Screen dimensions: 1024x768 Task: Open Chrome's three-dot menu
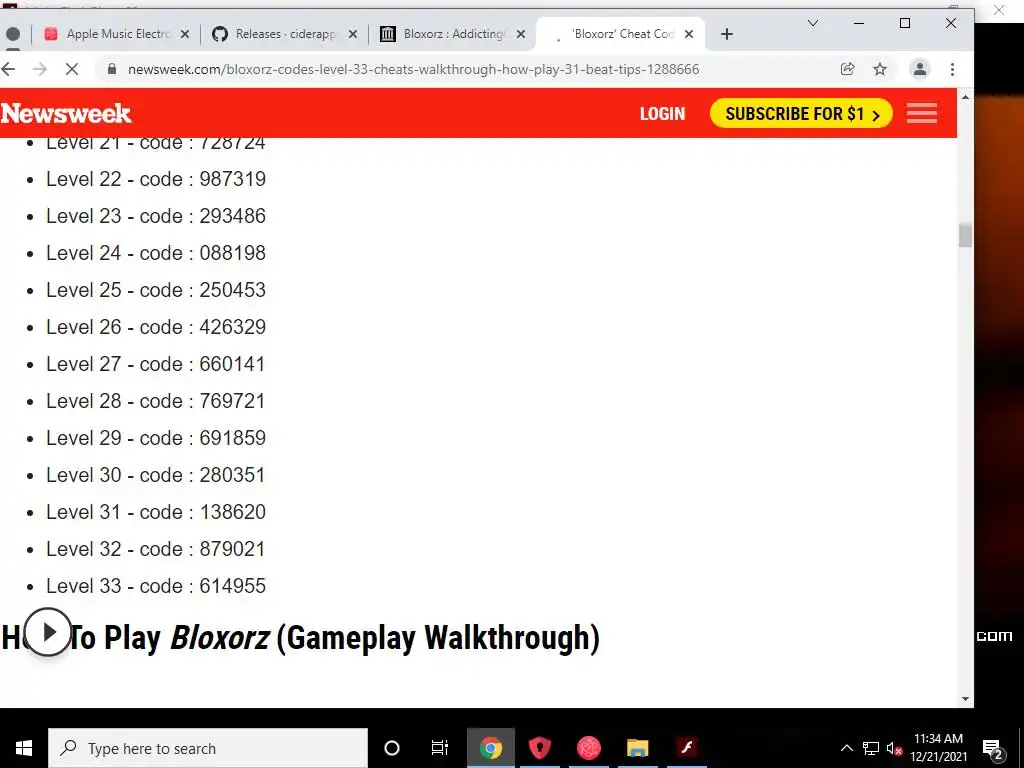click(x=952, y=69)
